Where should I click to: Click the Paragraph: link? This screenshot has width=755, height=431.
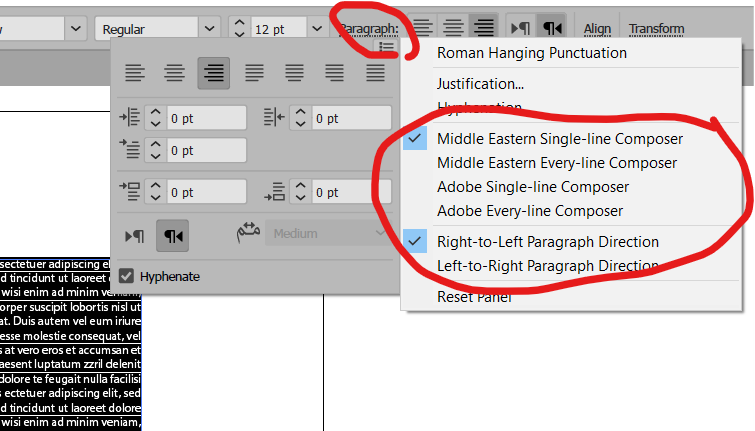click(370, 29)
